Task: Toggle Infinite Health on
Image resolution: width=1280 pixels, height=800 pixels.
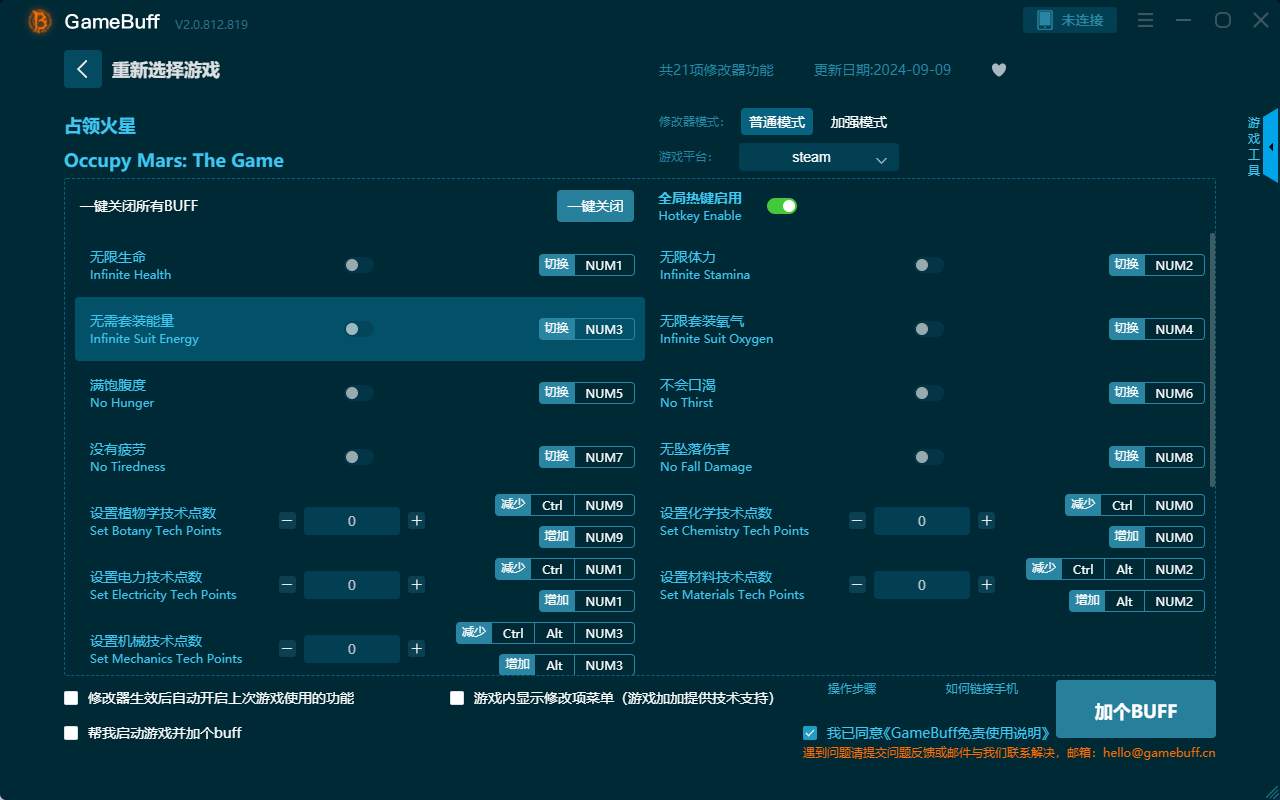Action: click(x=359, y=265)
